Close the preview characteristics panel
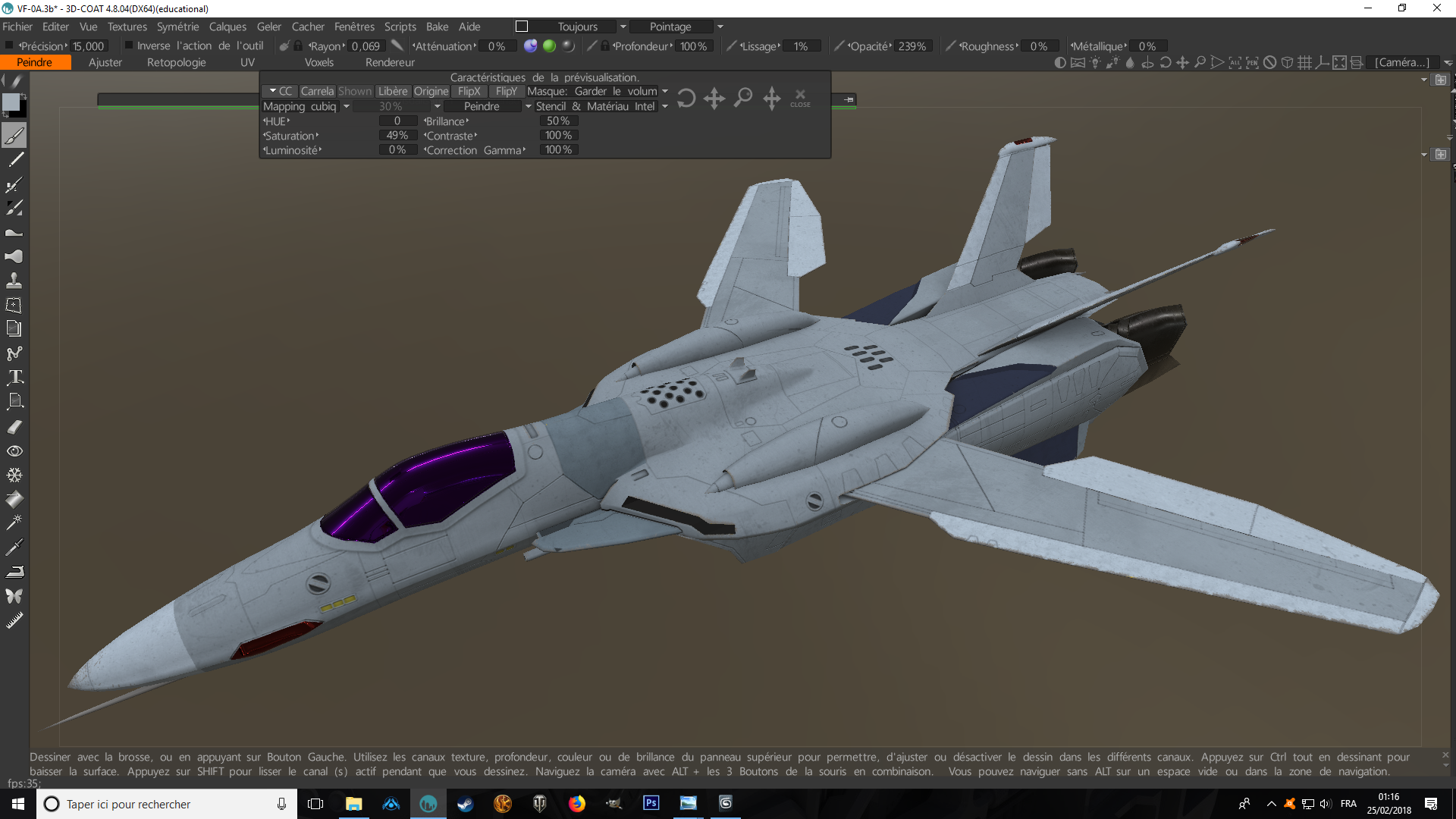 800,98
